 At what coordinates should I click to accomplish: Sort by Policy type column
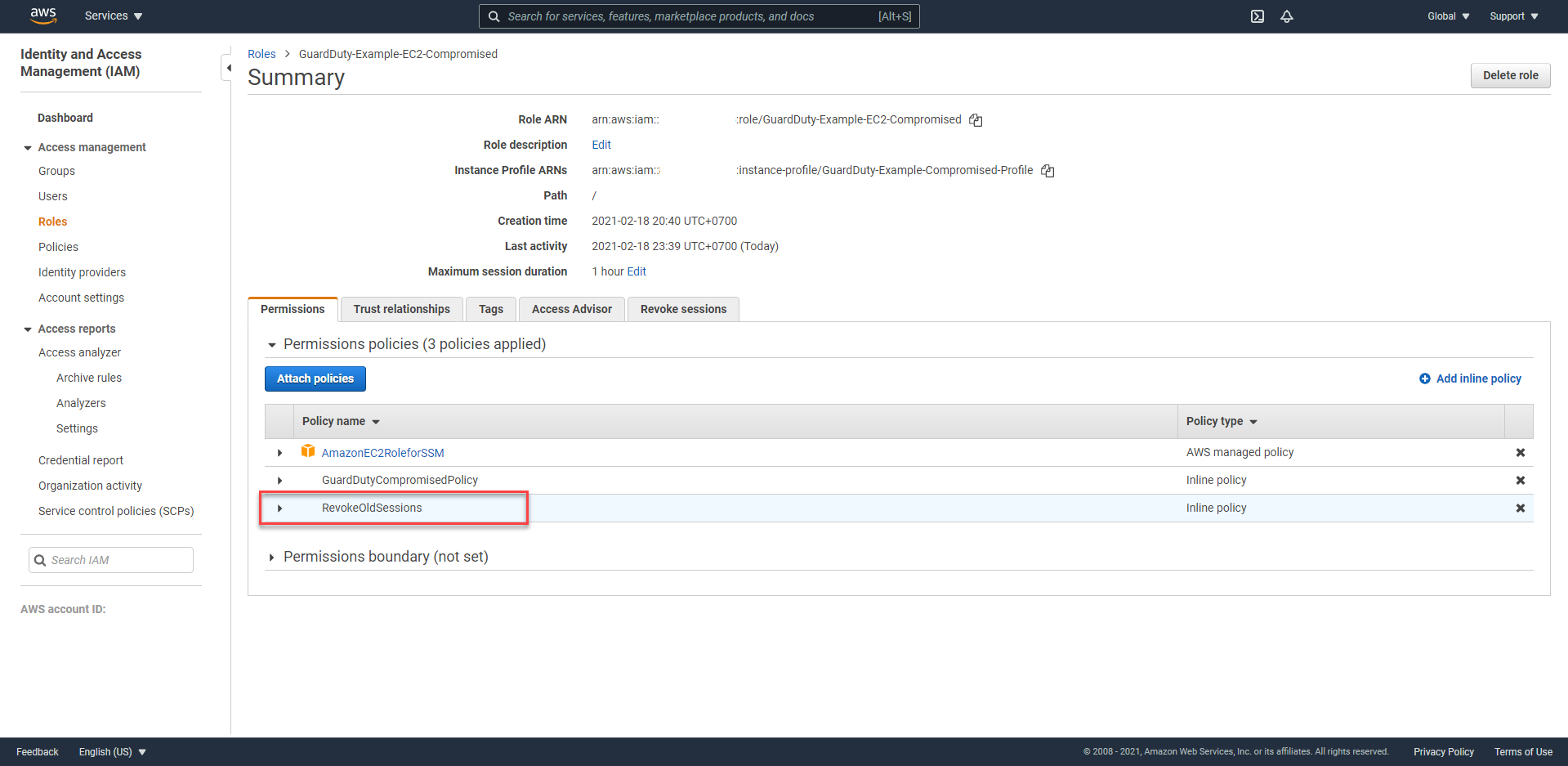click(x=1222, y=421)
